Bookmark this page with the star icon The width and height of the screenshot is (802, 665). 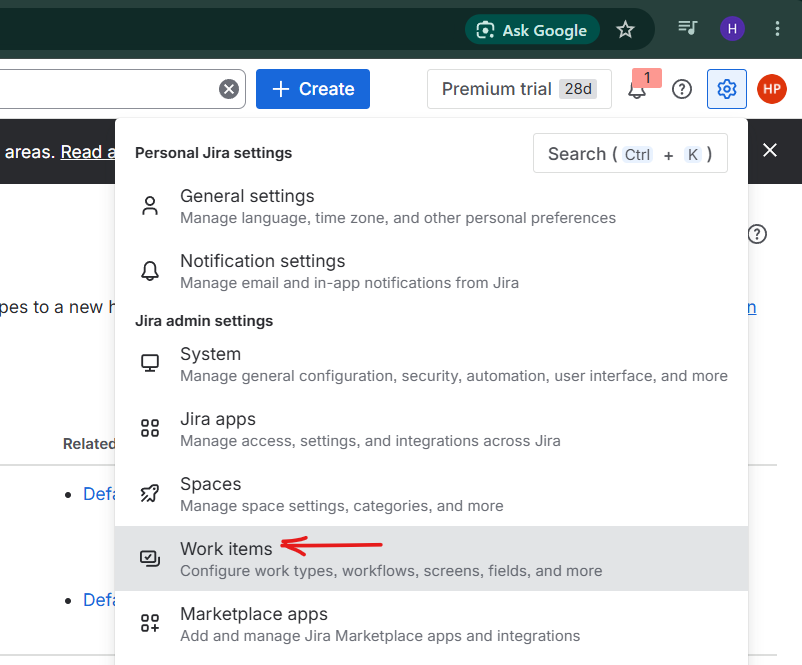click(x=625, y=30)
